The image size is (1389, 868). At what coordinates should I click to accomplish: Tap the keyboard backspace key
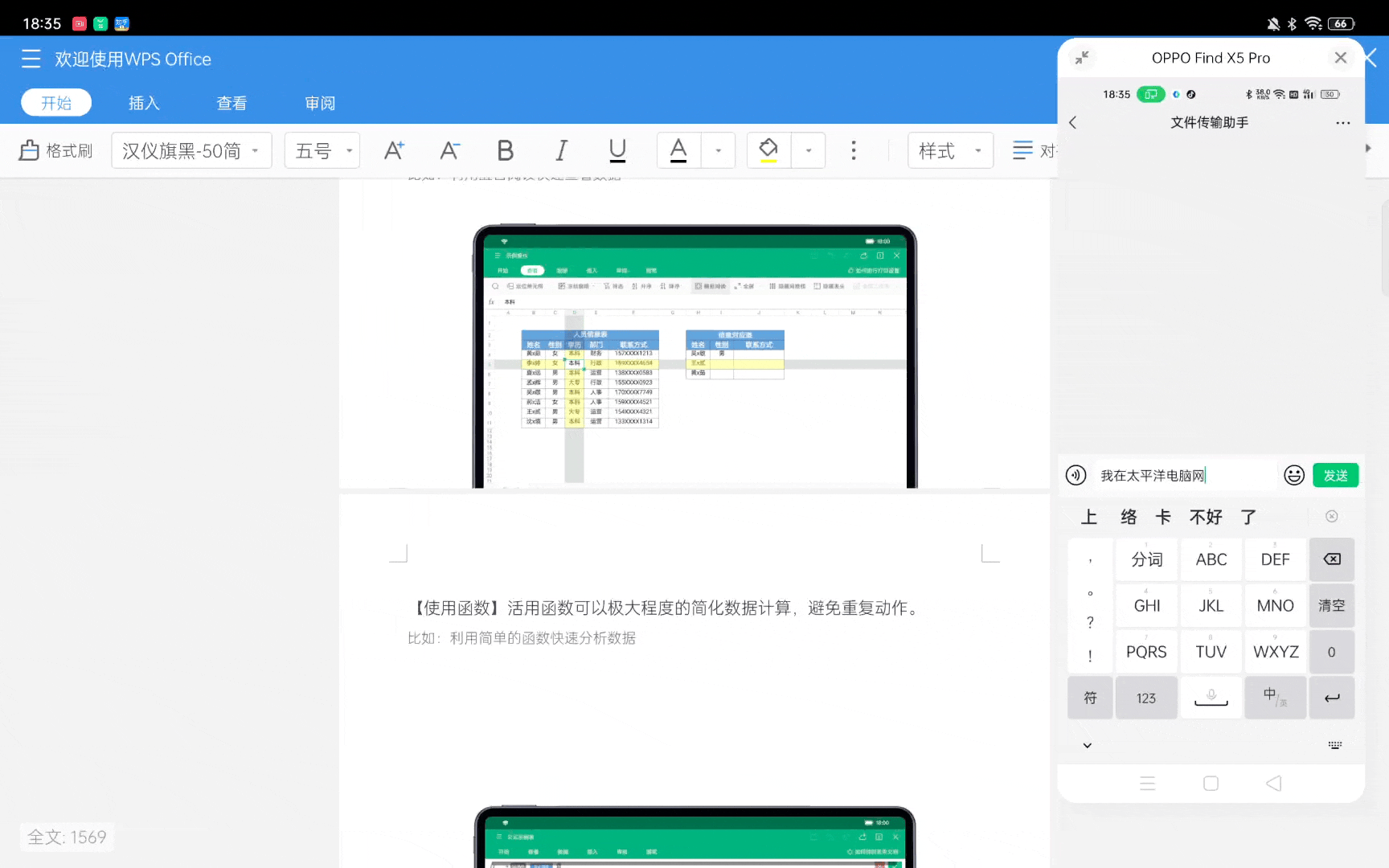click(x=1332, y=559)
